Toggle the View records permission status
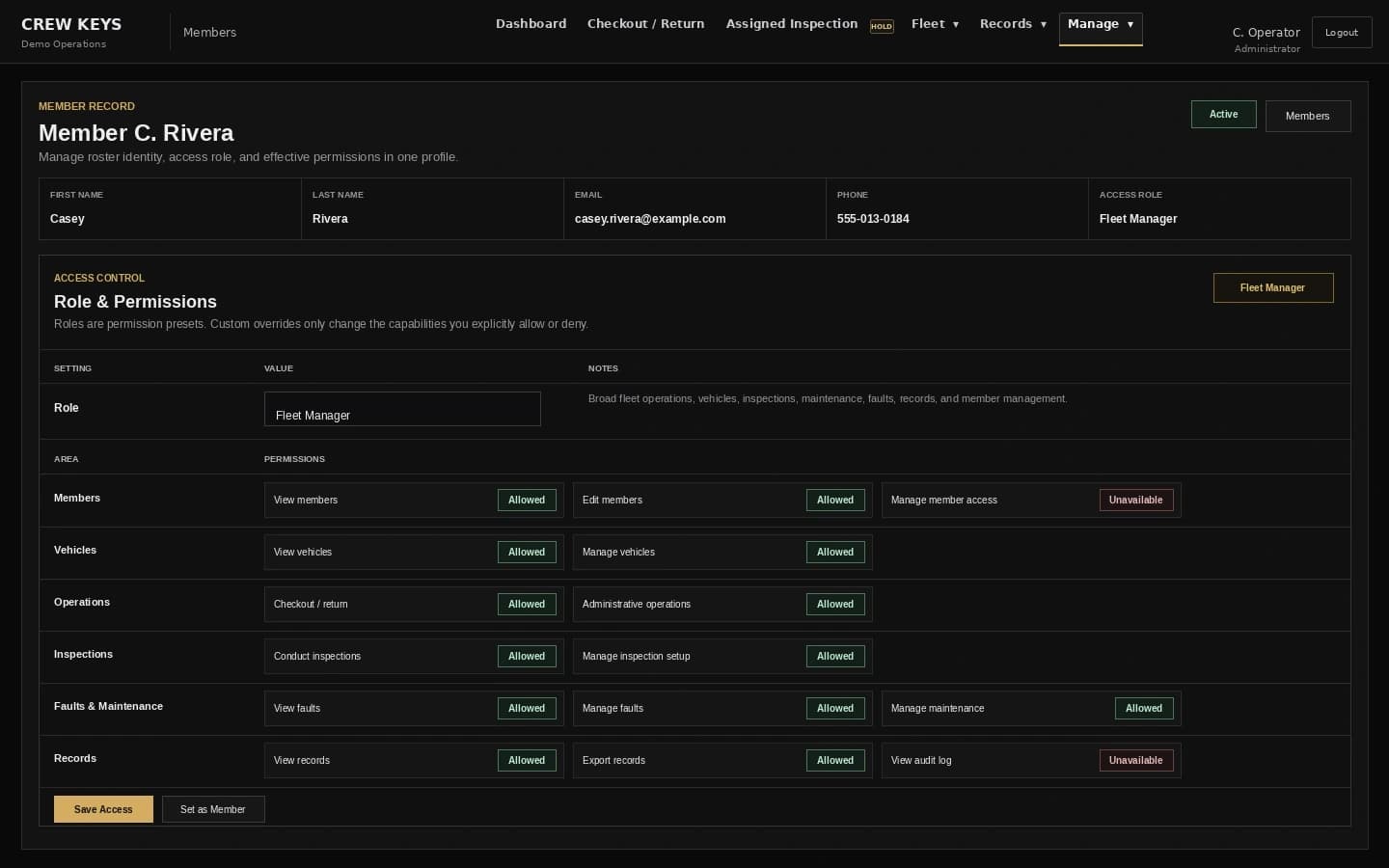Screen dimensions: 1389x868 pyautogui.click(x=527, y=760)
